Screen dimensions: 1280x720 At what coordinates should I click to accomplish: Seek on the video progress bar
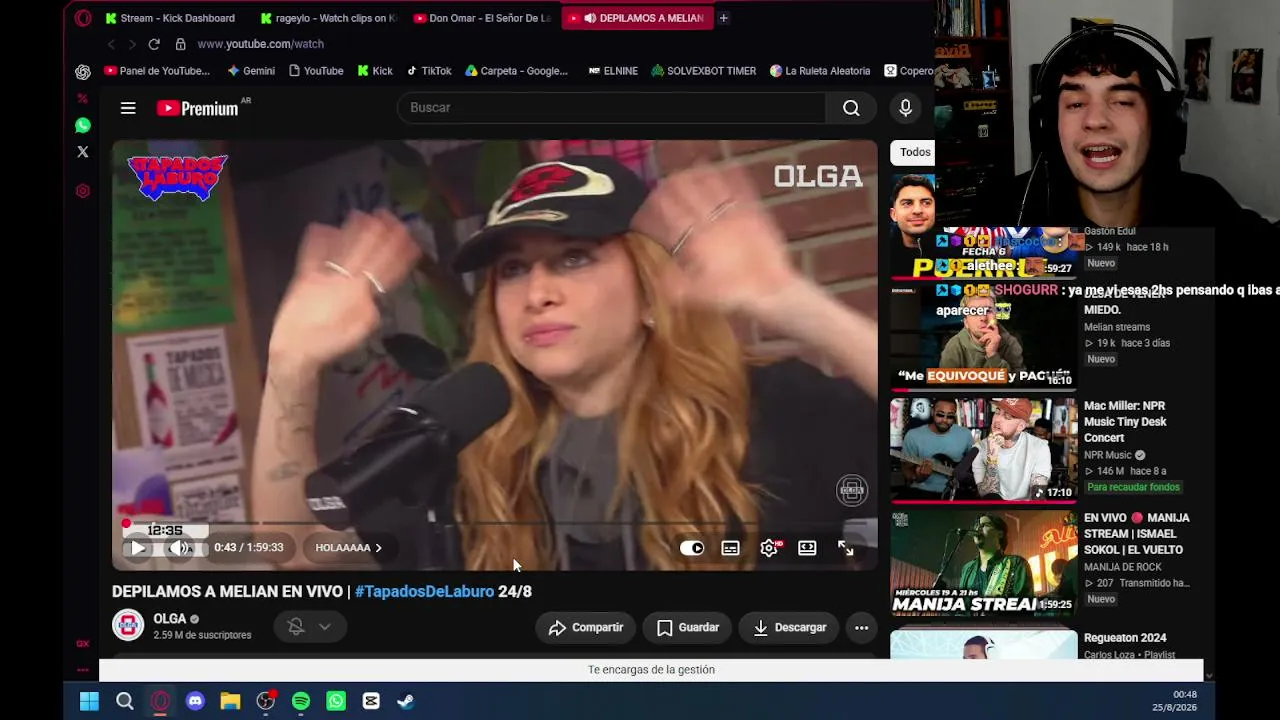pos(495,524)
